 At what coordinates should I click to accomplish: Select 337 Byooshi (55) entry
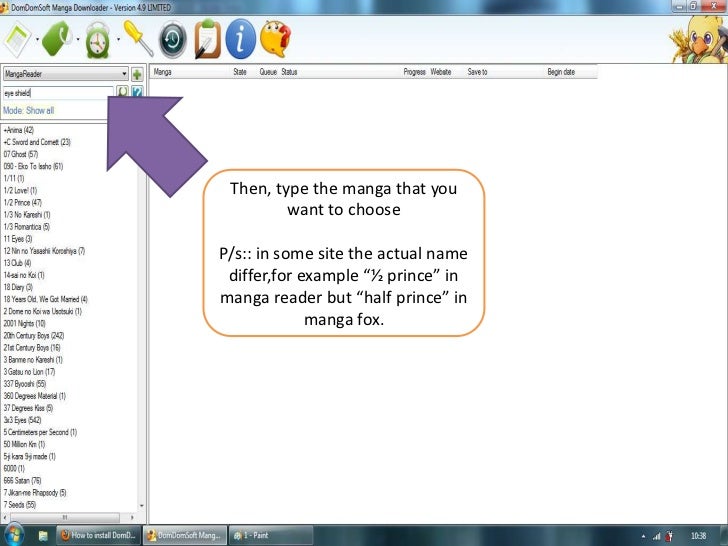(x=25, y=384)
